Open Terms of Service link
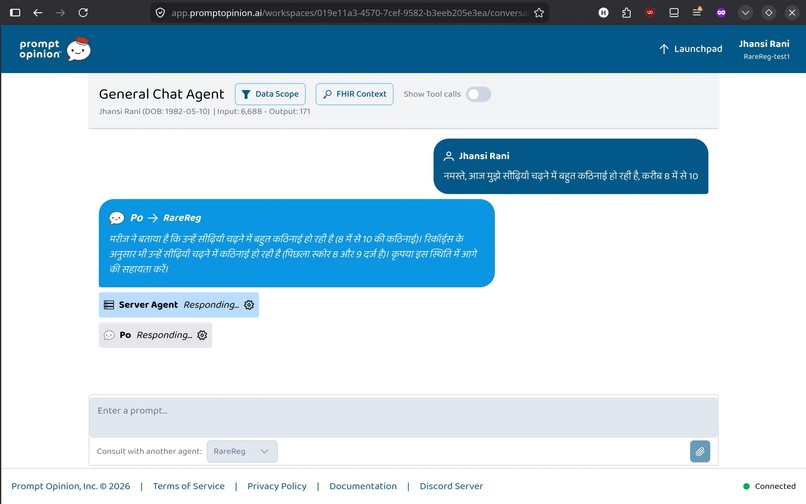This screenshot has height=504, width=806. [189, 487]
